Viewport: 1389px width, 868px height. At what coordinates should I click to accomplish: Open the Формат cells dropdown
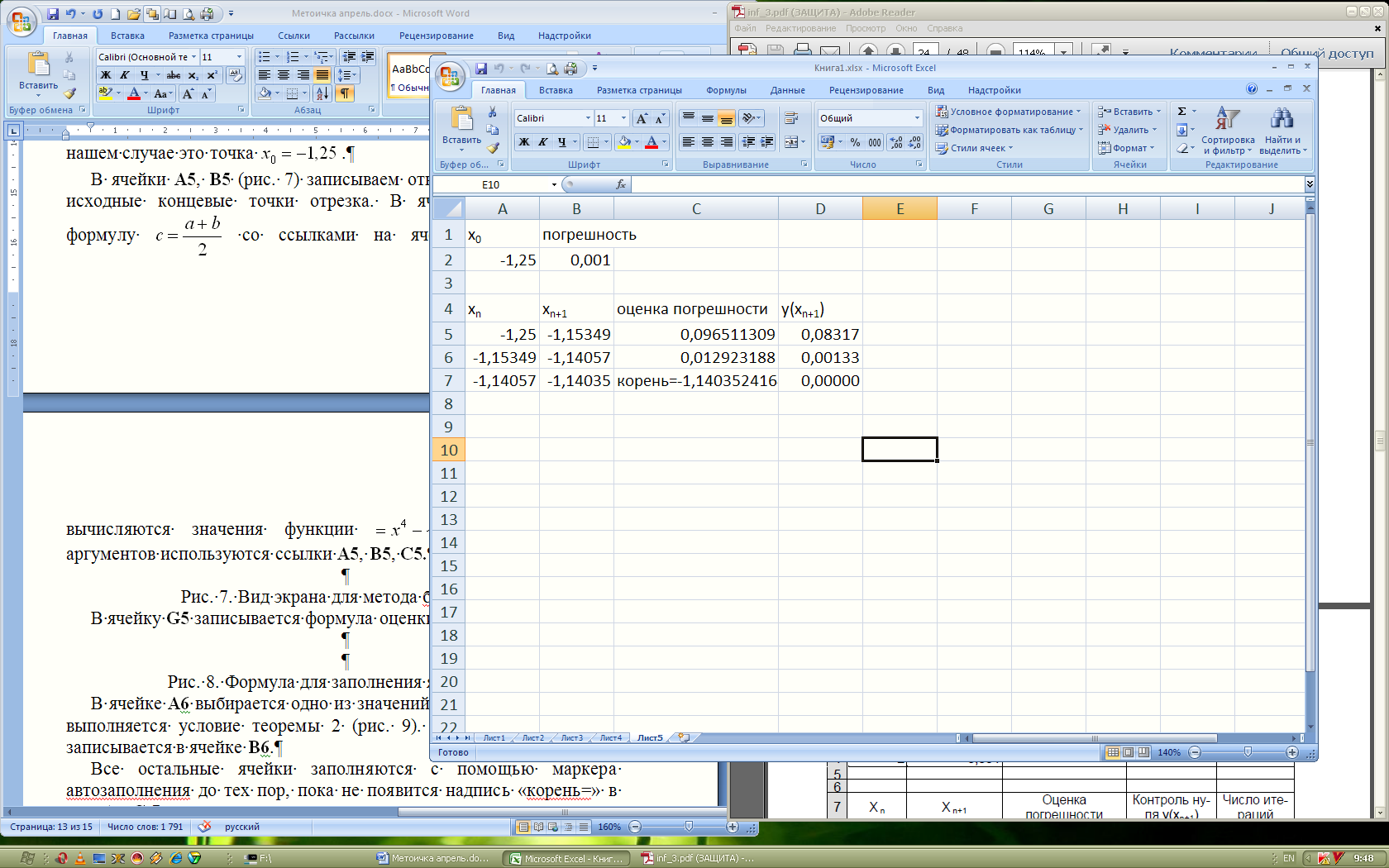[x=1127, y=148]
